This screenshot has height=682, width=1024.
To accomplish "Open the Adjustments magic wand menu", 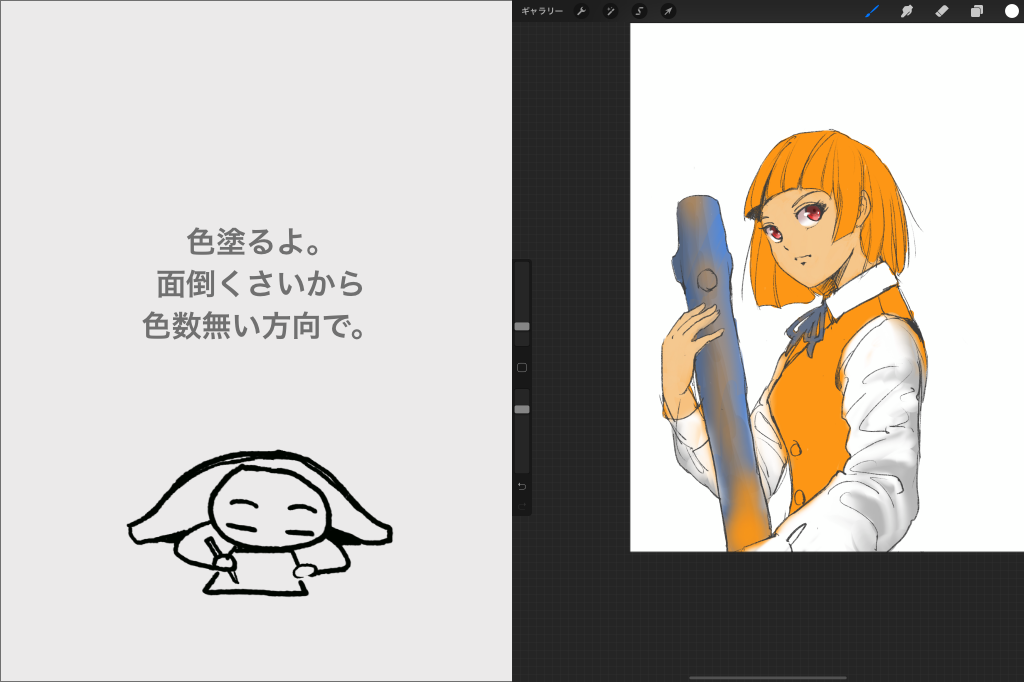I will click(x=610, y=11).
